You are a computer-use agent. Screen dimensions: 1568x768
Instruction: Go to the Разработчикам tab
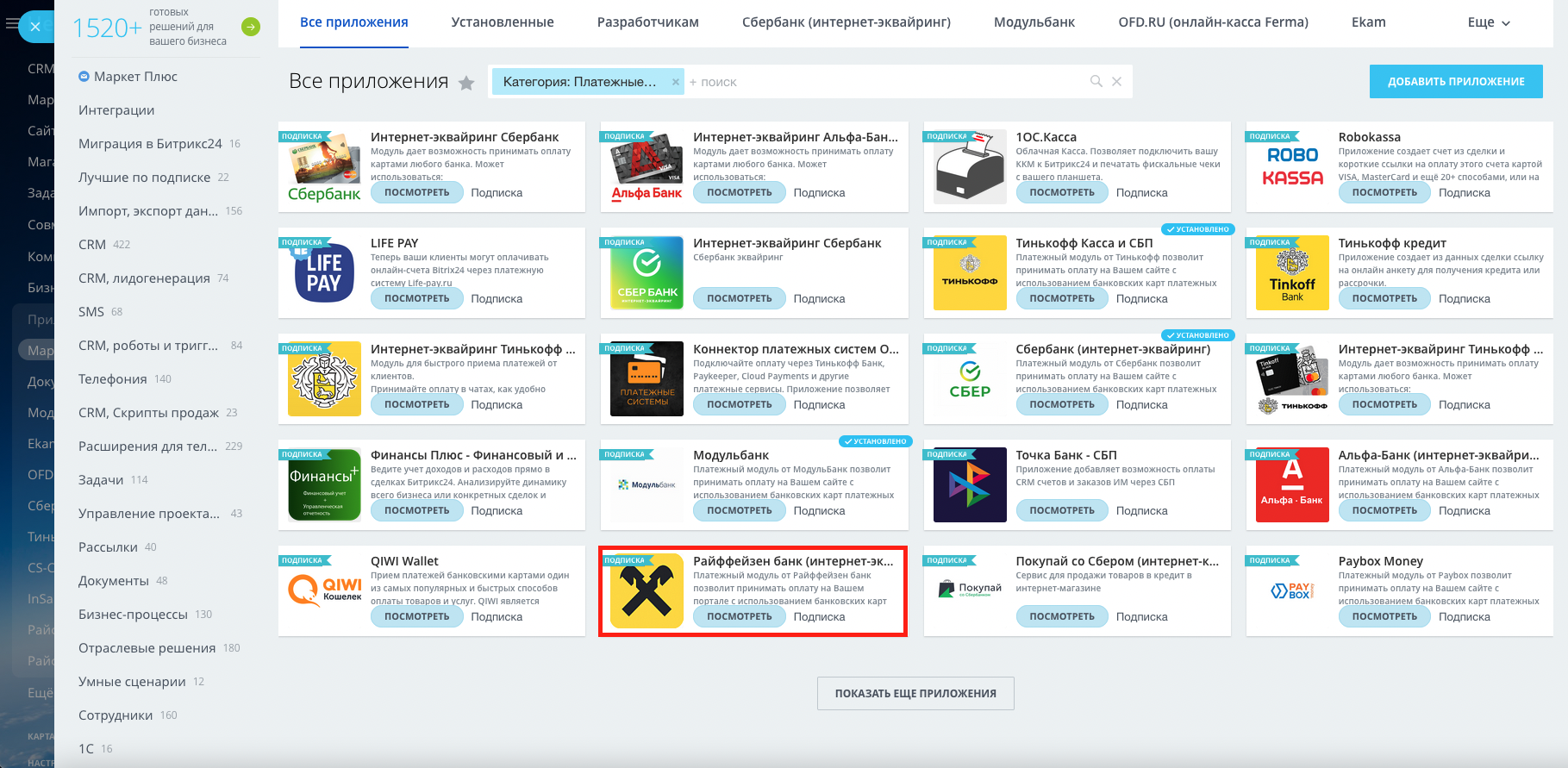pos(648,22)
